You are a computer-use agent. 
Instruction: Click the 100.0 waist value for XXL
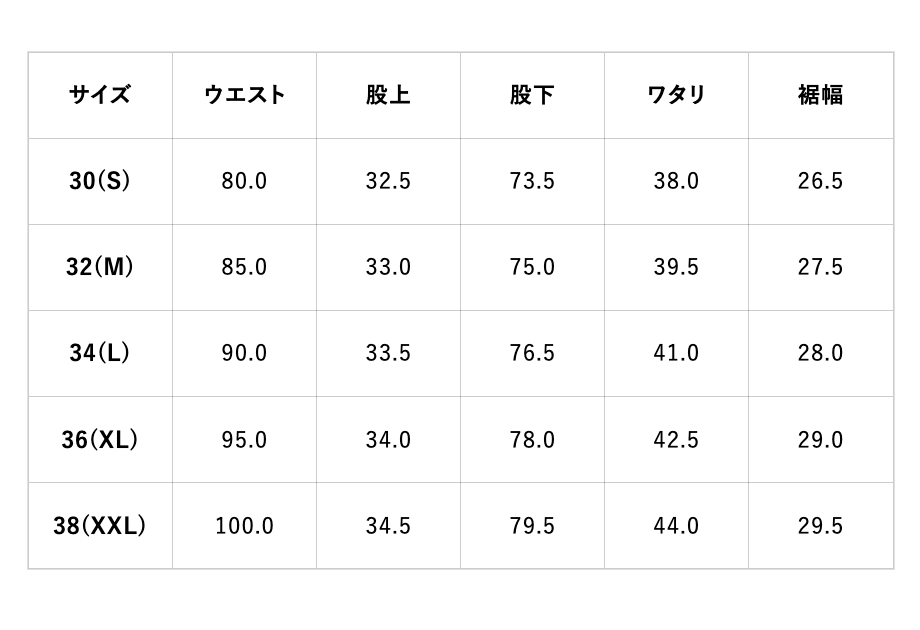click(x=244, y=526)
